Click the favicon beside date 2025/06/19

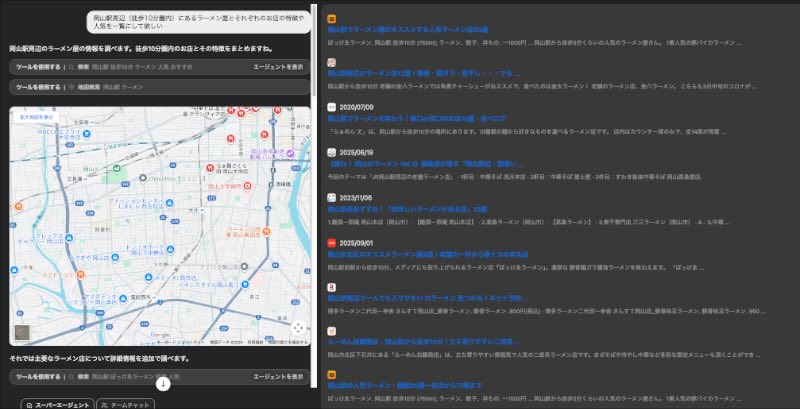click(x=332, y=152)
